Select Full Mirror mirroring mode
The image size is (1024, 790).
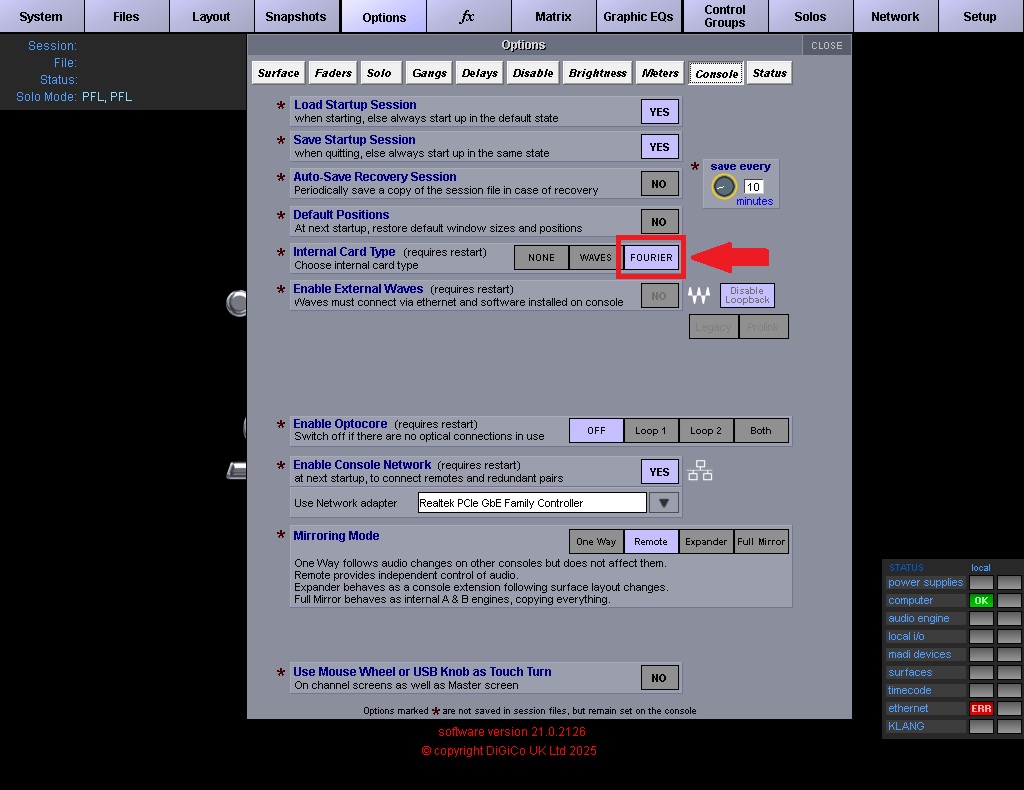click(x=761, y=541)
